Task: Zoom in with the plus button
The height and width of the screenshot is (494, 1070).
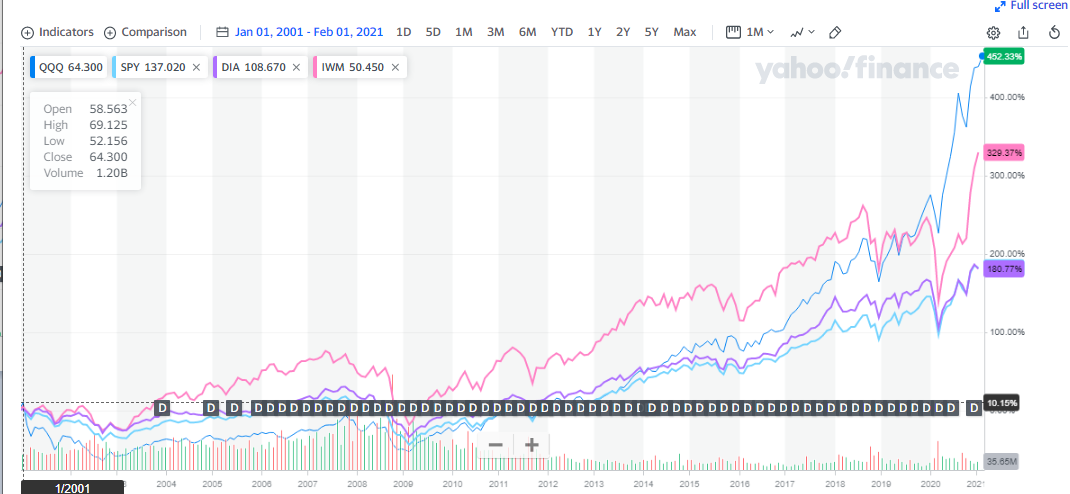Action: [532, 446]
